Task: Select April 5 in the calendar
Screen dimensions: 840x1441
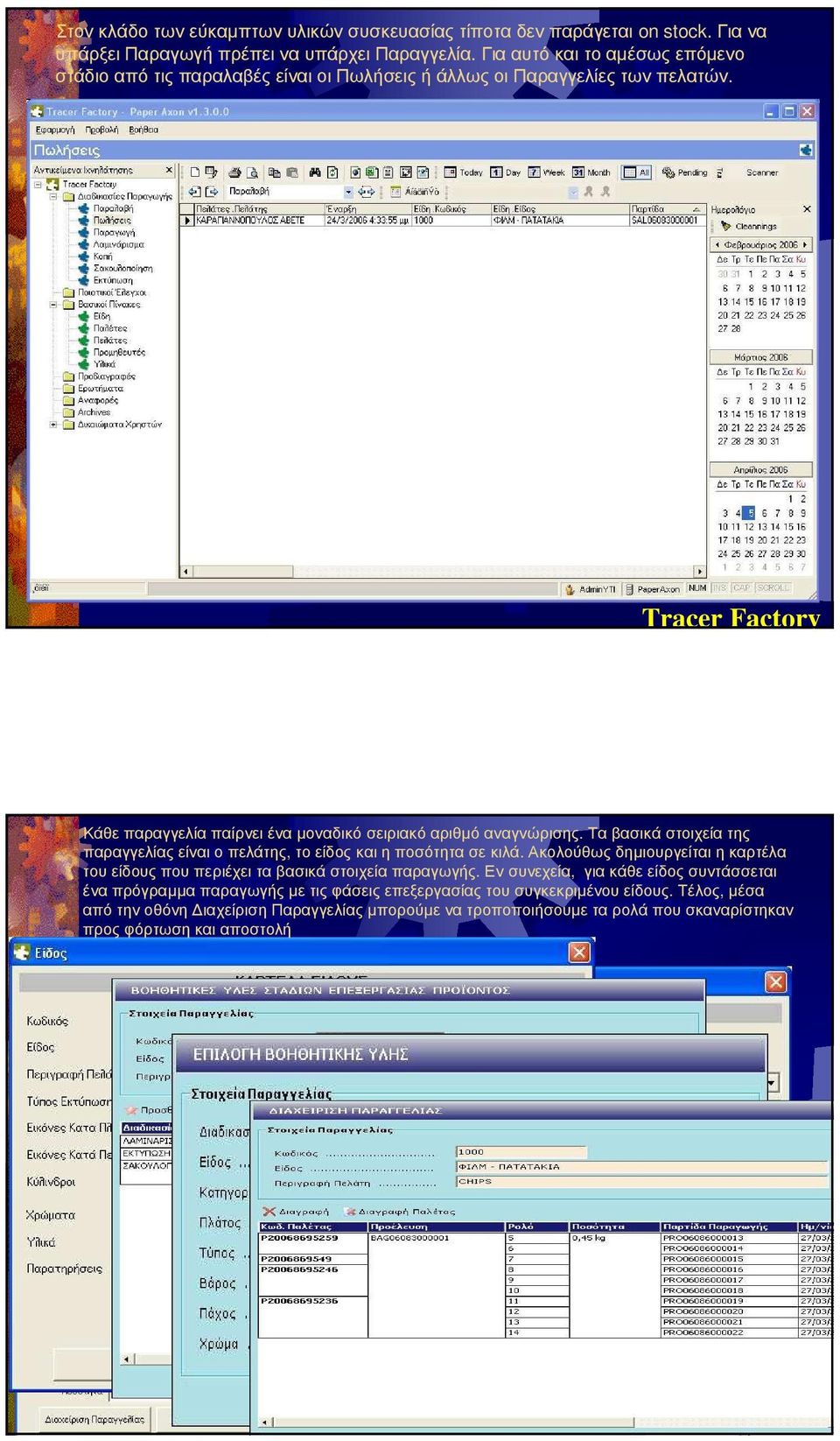Action: pos(751,513)
